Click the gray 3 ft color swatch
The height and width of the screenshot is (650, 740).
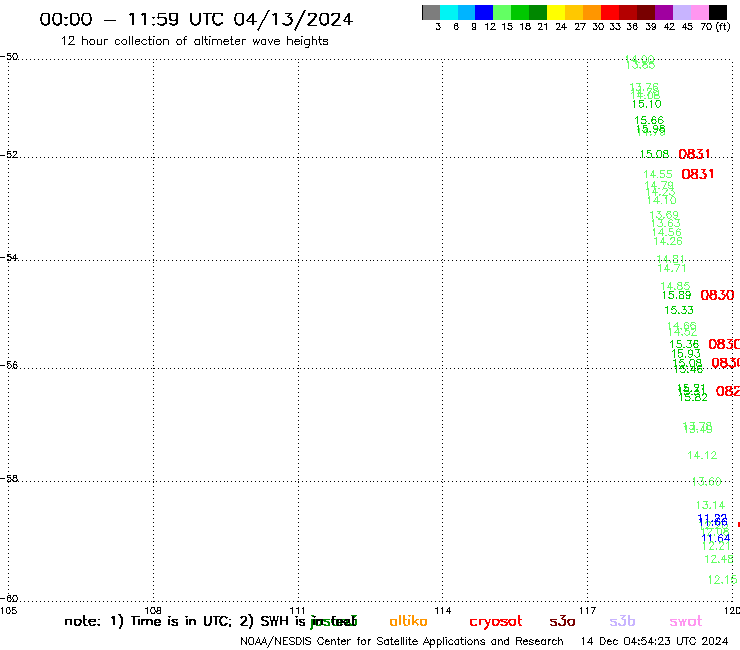tap(431, 13)
